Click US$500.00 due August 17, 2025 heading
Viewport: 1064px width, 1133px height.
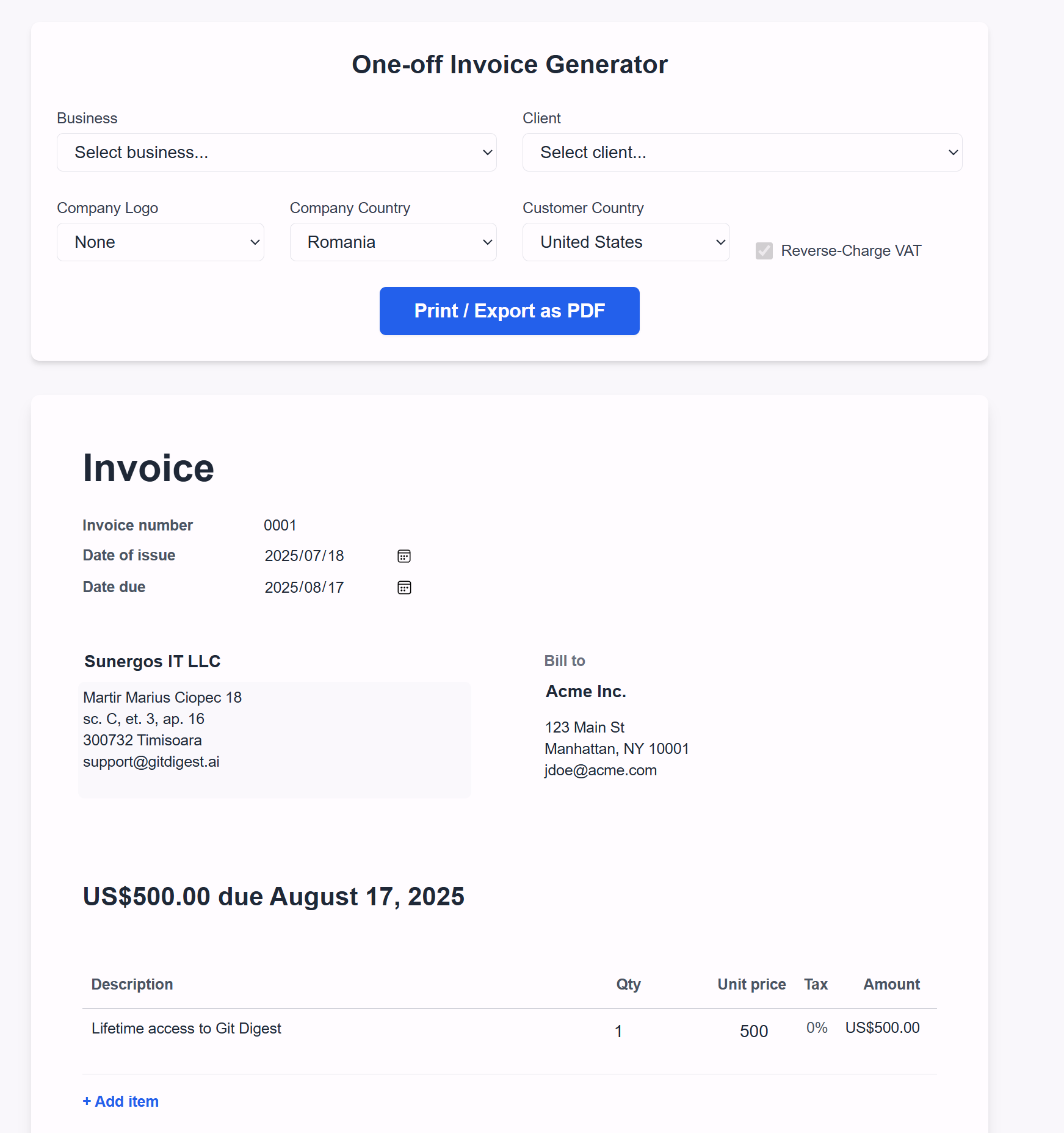(x=273, y=897)
